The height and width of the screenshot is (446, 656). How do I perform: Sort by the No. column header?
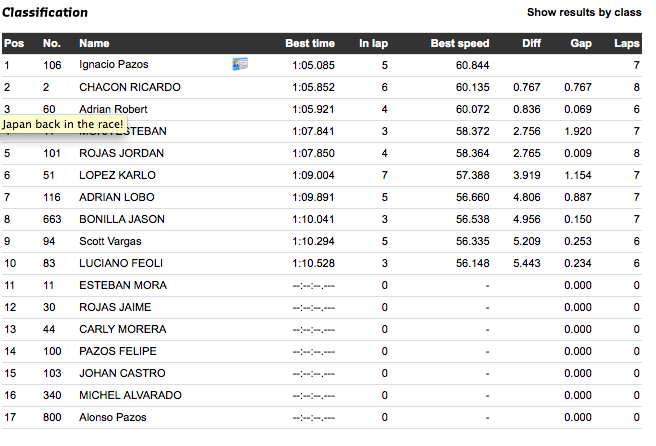(52, 44)
